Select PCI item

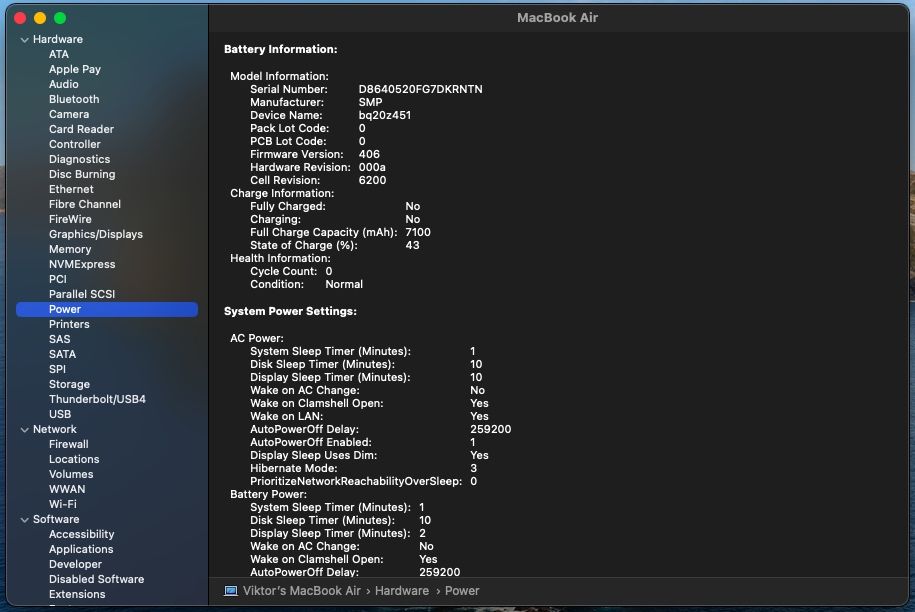point(58,279)
